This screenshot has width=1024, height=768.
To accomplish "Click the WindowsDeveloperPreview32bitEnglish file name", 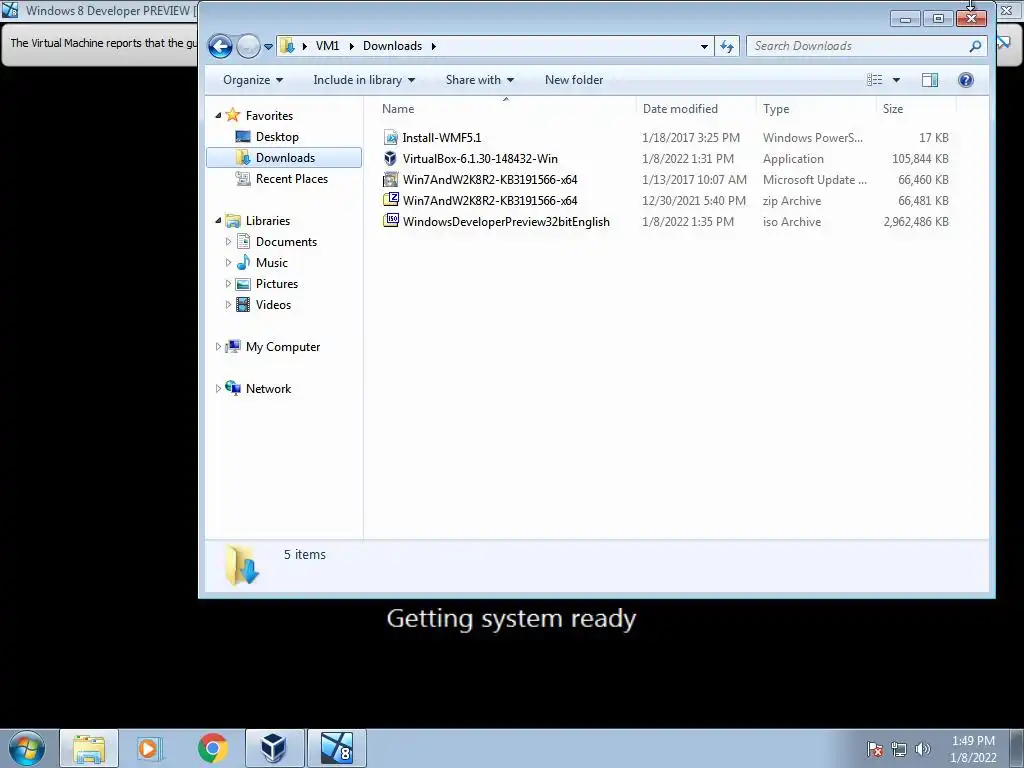I will coord(506,221).
